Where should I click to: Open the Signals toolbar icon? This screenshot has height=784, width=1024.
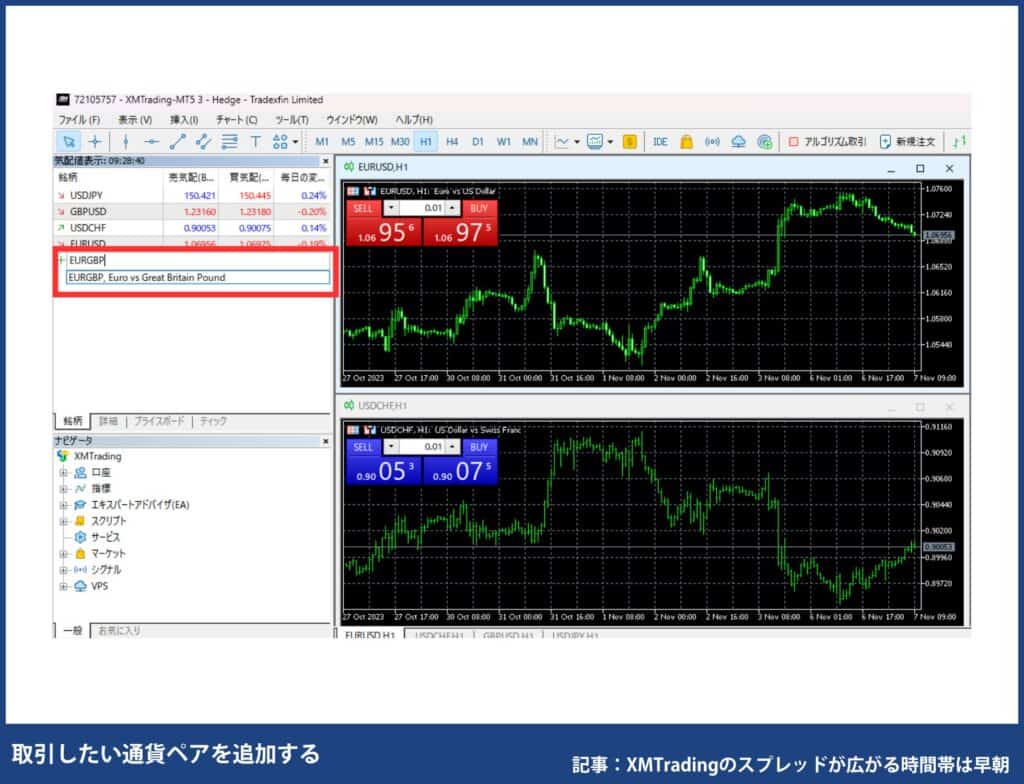coord(712,142)
